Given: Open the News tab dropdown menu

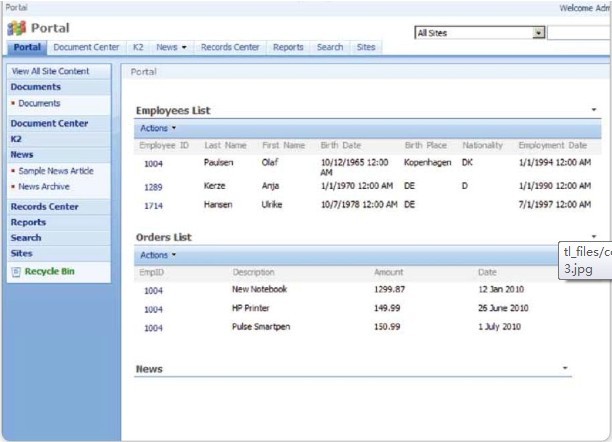Looking at the screenshot, I should [184, 47].
